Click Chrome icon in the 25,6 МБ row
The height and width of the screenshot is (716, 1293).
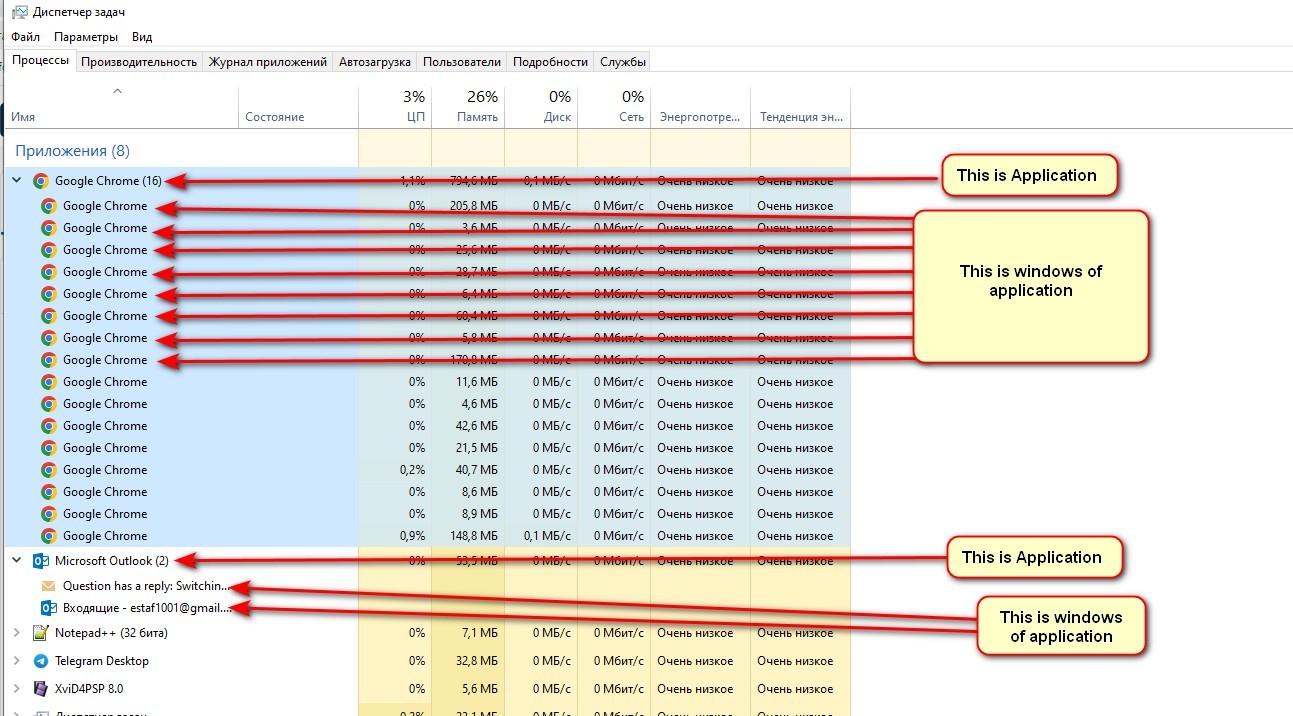(49, 250)
